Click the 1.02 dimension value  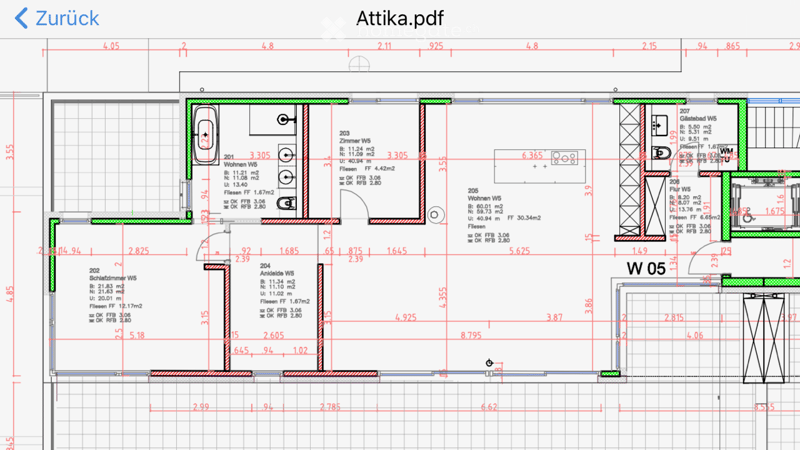point(301,351)
